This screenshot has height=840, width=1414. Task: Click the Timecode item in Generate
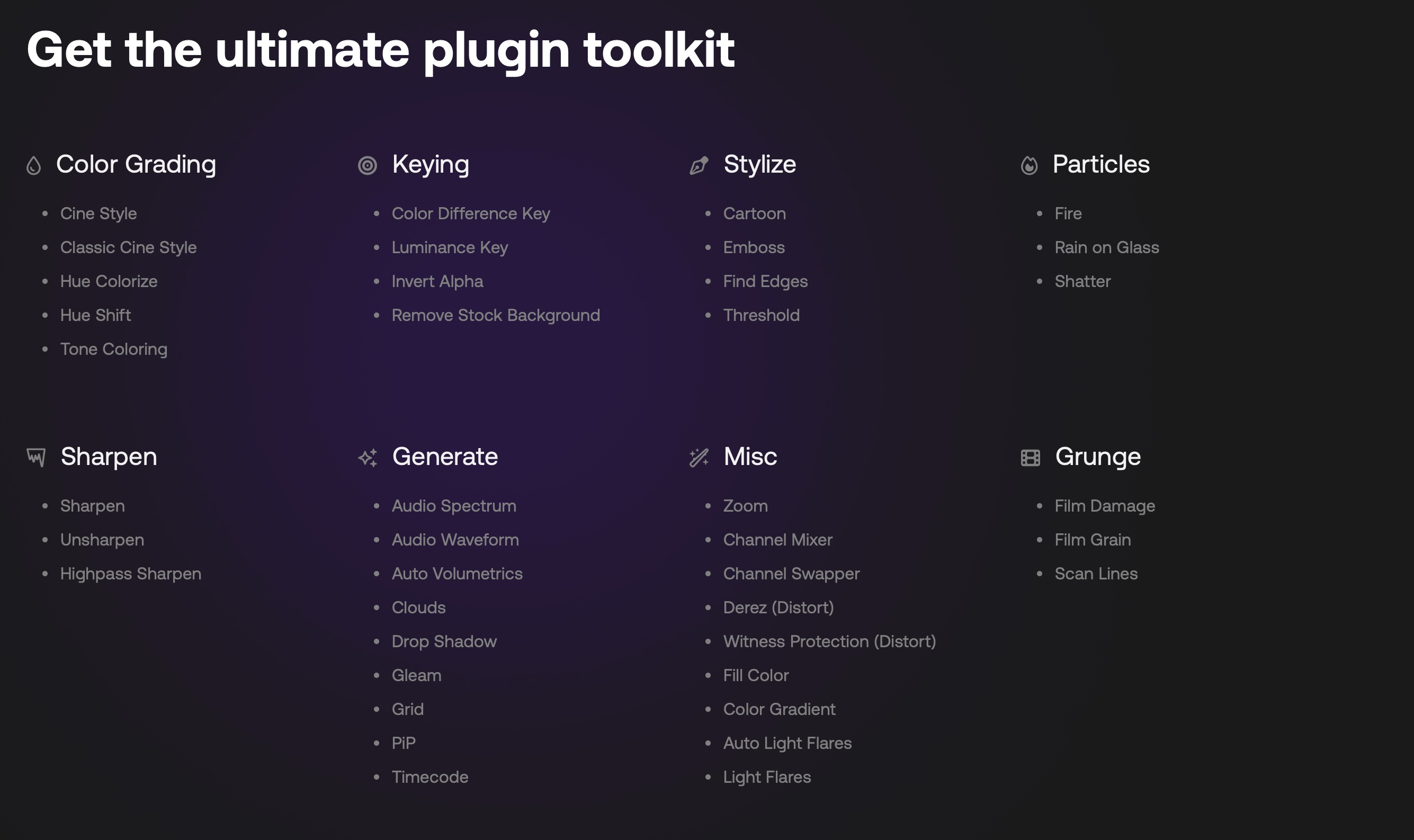click(x=429, y=777)
